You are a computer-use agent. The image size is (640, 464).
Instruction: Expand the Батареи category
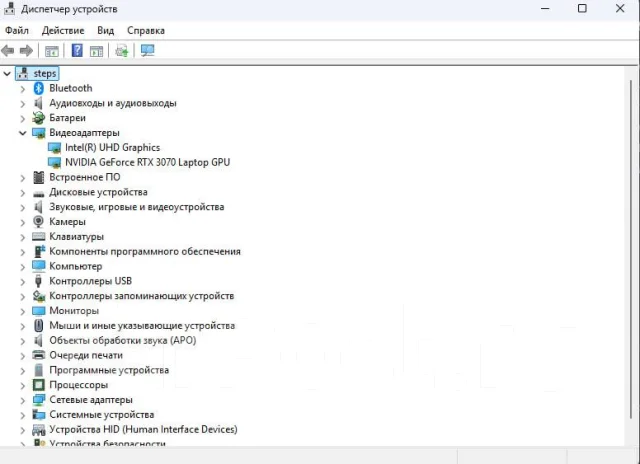click(23, 118)
